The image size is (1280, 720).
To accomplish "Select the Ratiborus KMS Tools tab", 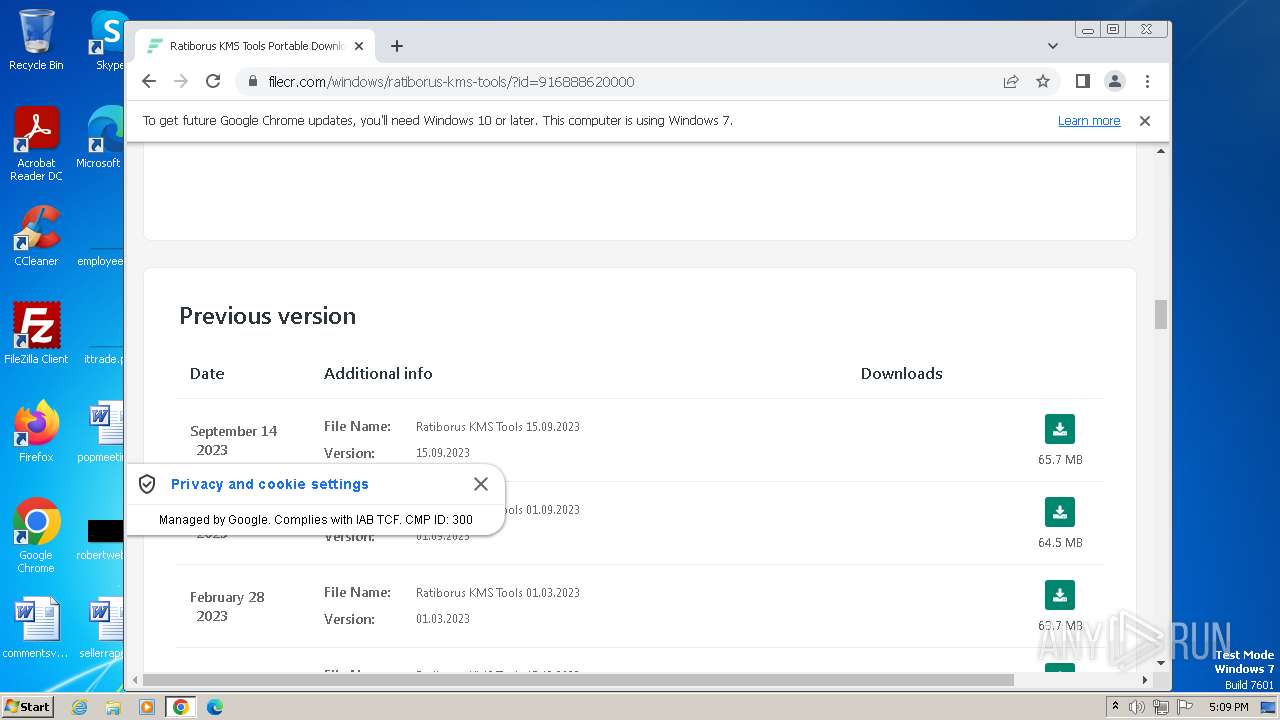I will tap(256, 46).
